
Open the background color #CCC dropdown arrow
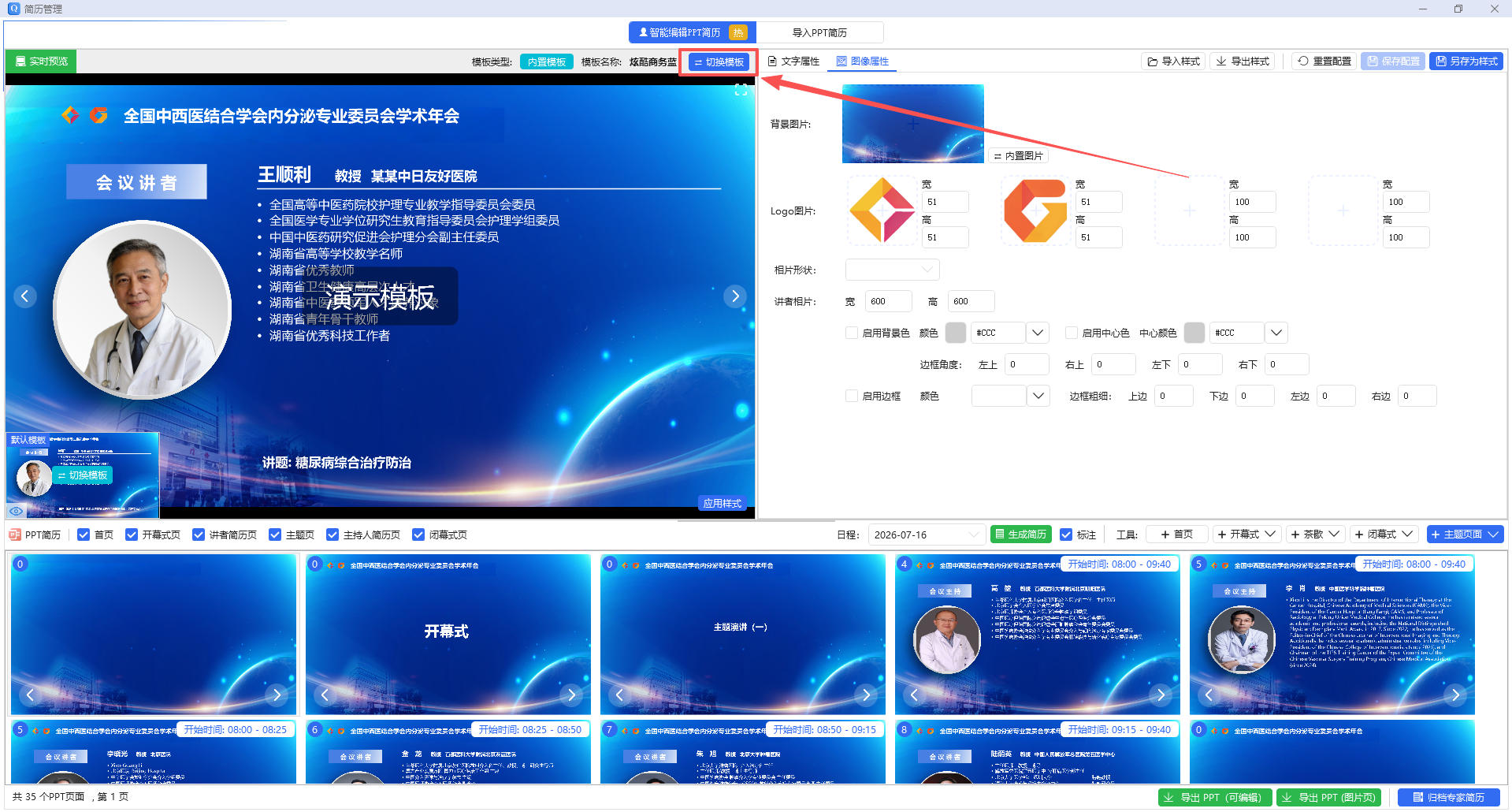tap(1038, 333)
